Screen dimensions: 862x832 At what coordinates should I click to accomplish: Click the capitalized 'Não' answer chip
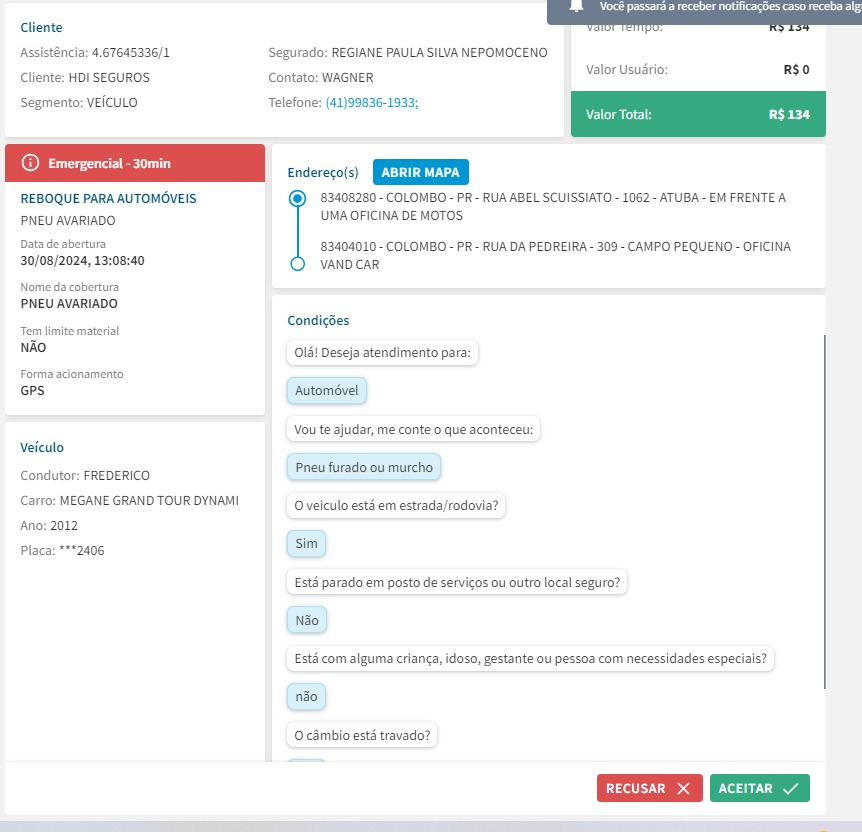pyautogui.click(x=307, y=620)
